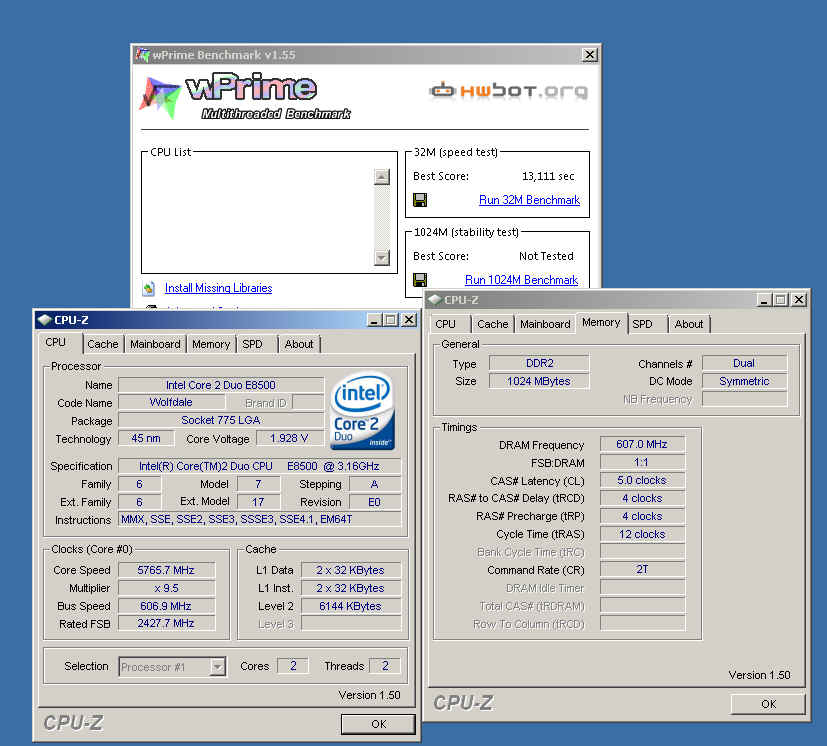Viewport: 827px width, 746px height.
Task: Click OK in left CPU-Z window
Action: pos(378,724)
